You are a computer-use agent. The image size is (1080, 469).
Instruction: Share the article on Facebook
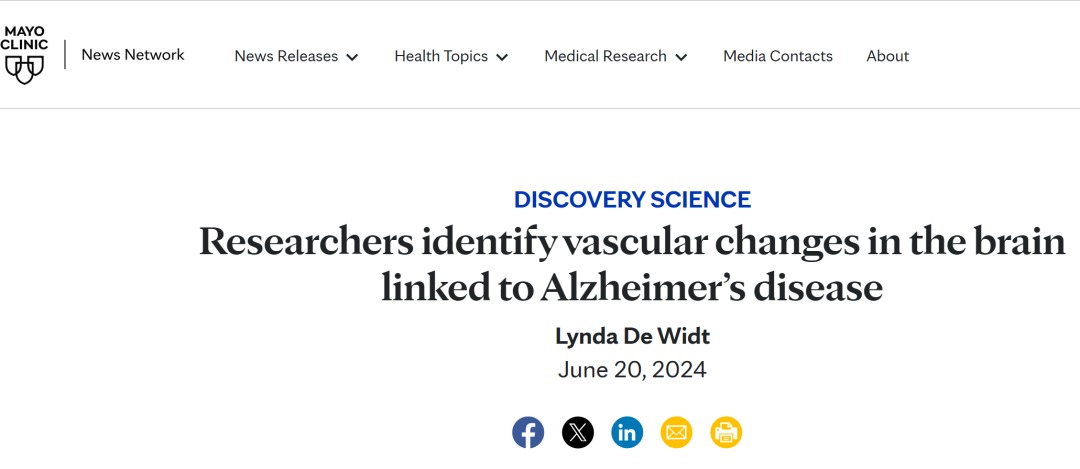point(528,432)
